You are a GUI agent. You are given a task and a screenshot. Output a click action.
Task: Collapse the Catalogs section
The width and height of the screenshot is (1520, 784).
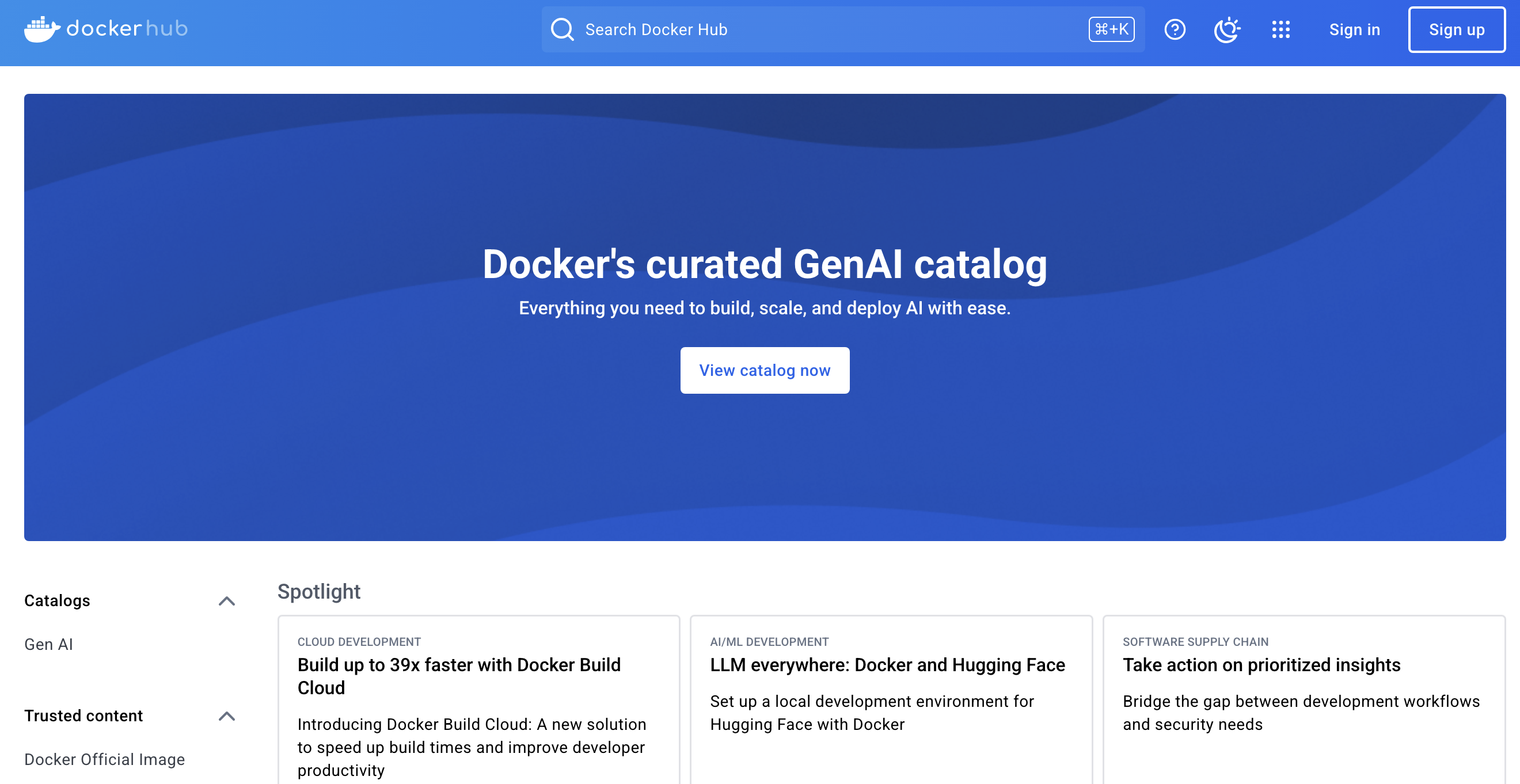pos(227,600)
